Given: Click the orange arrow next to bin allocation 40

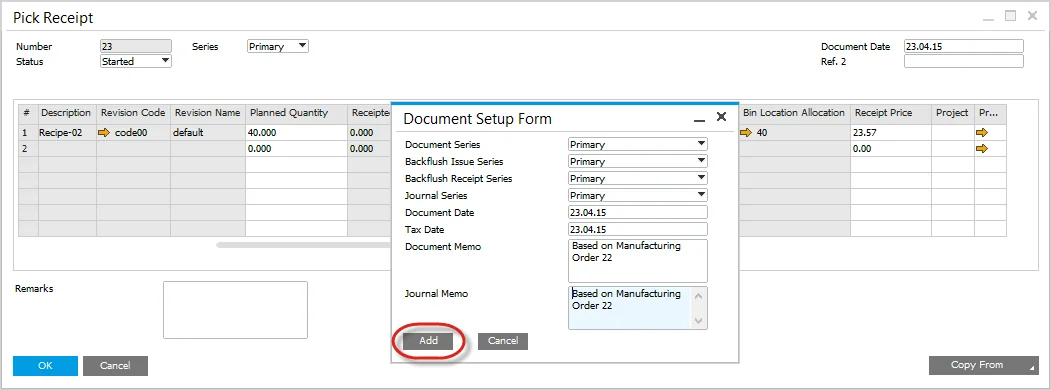Looking at the screenshot, I should click(747, 133).
